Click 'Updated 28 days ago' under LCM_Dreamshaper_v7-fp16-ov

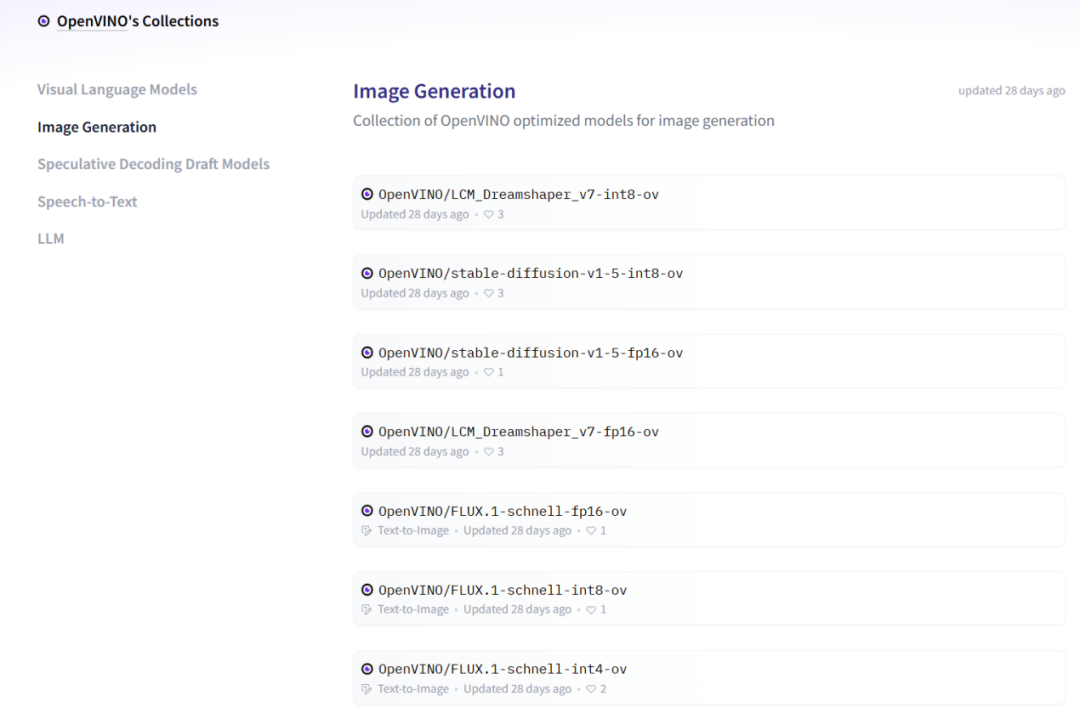click(x=415, y=452)
